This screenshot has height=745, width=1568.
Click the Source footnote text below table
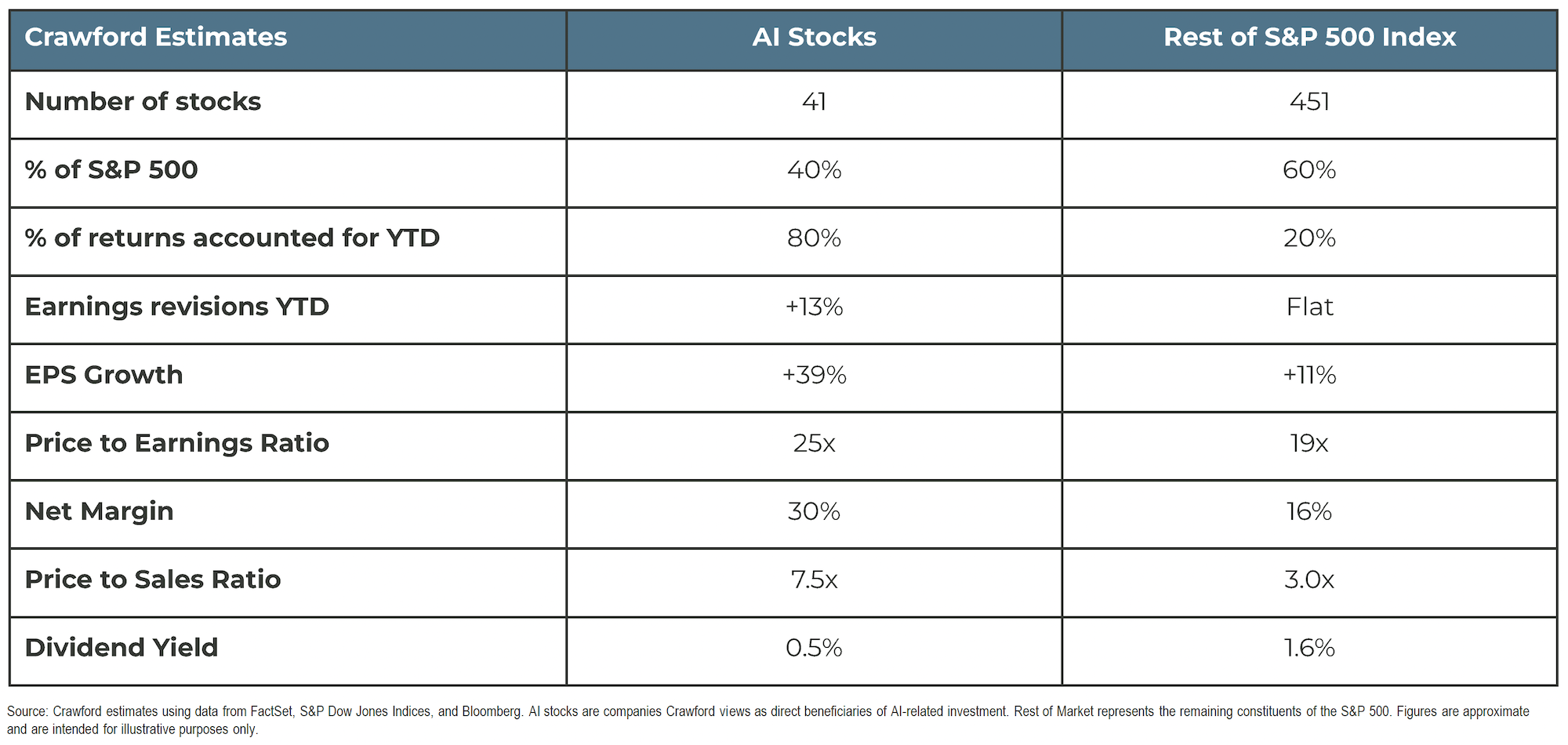pyautogui.click(x=768, y=720)
